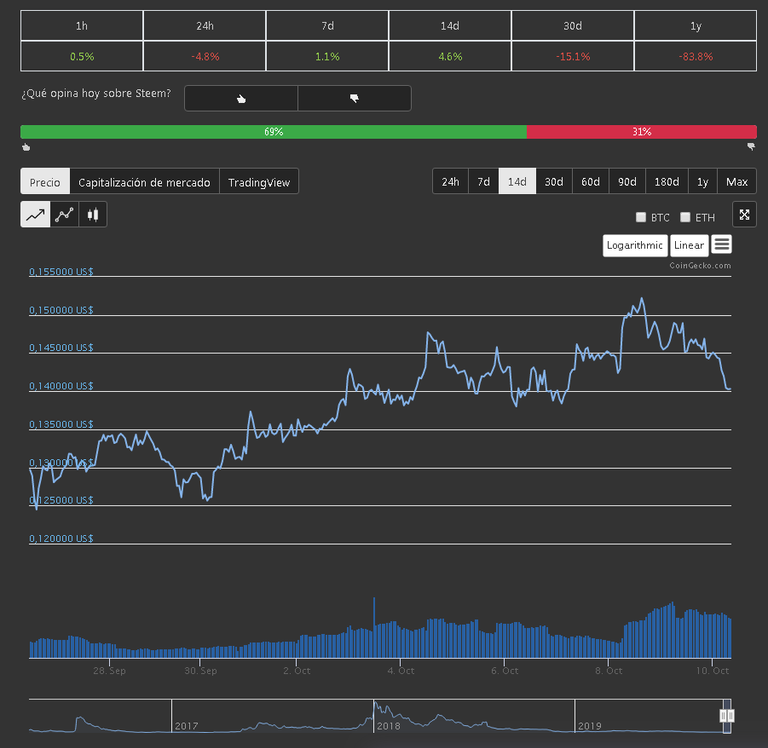Switch to the Precio tab

click(45, 181)
